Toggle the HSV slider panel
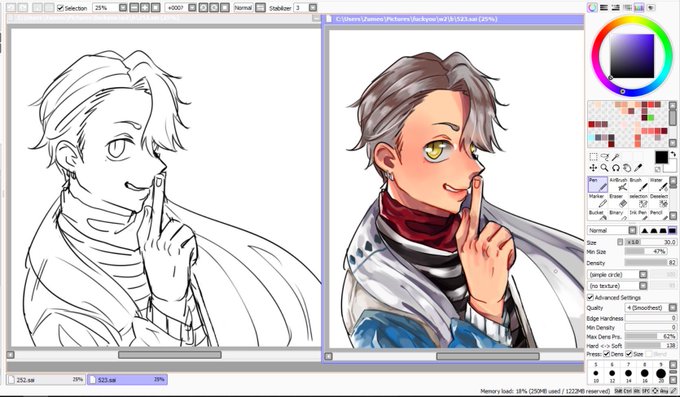 615,7
